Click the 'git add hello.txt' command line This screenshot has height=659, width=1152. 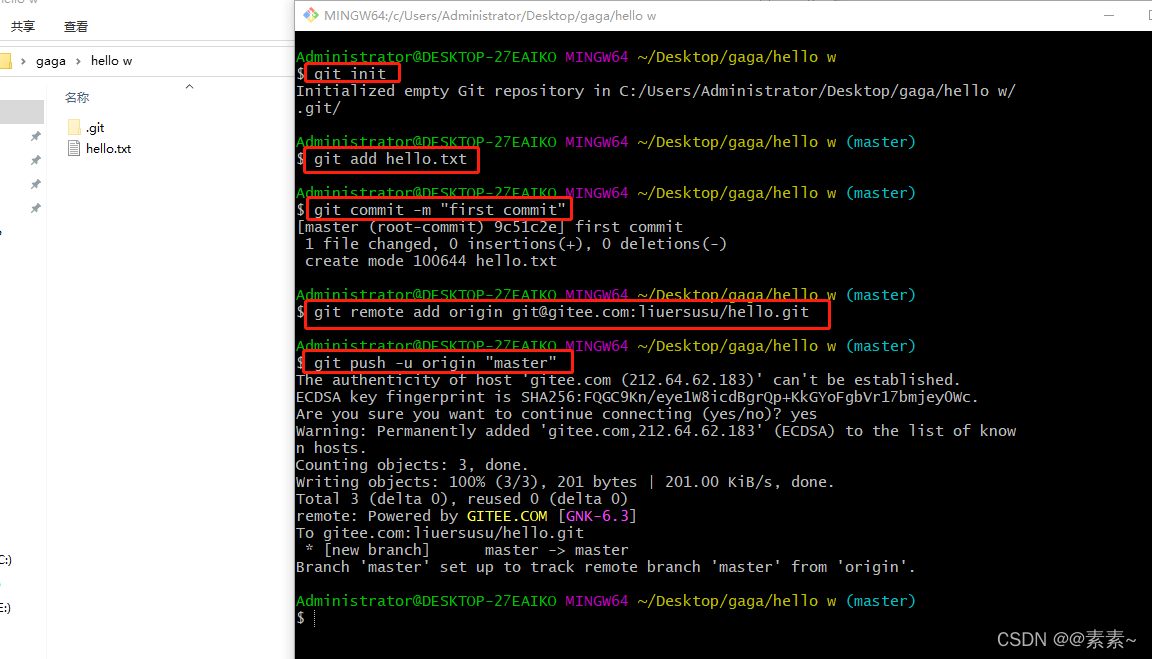click(x=391, y=159)
